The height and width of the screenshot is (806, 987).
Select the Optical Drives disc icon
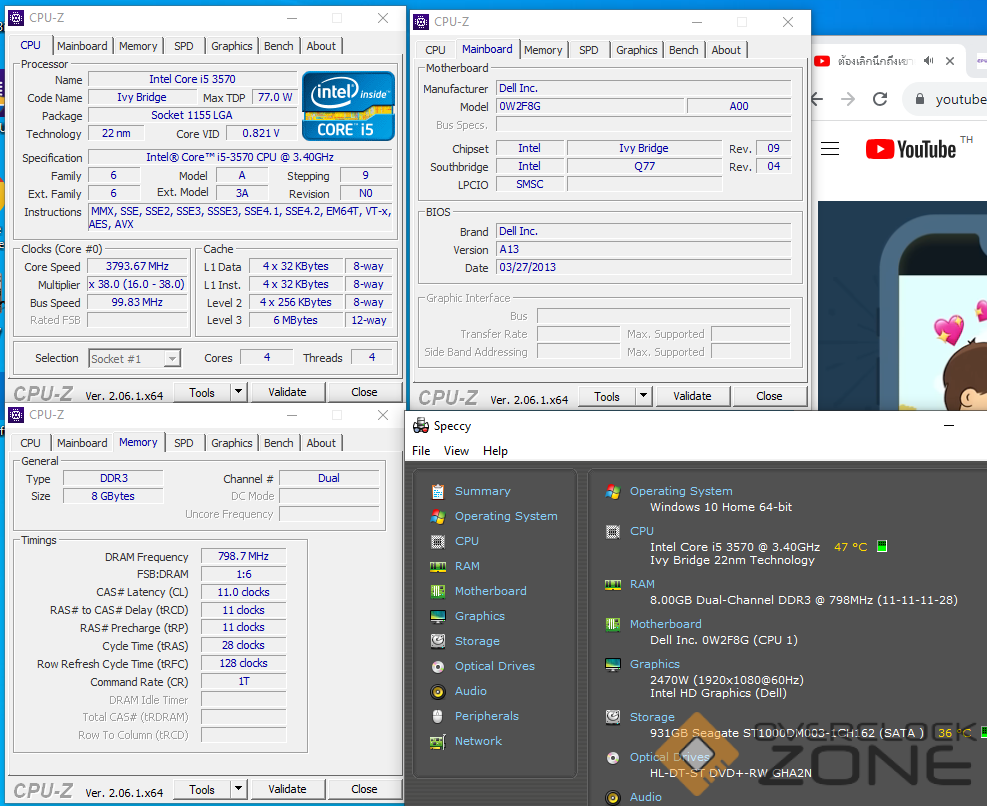tap(437, 666)
